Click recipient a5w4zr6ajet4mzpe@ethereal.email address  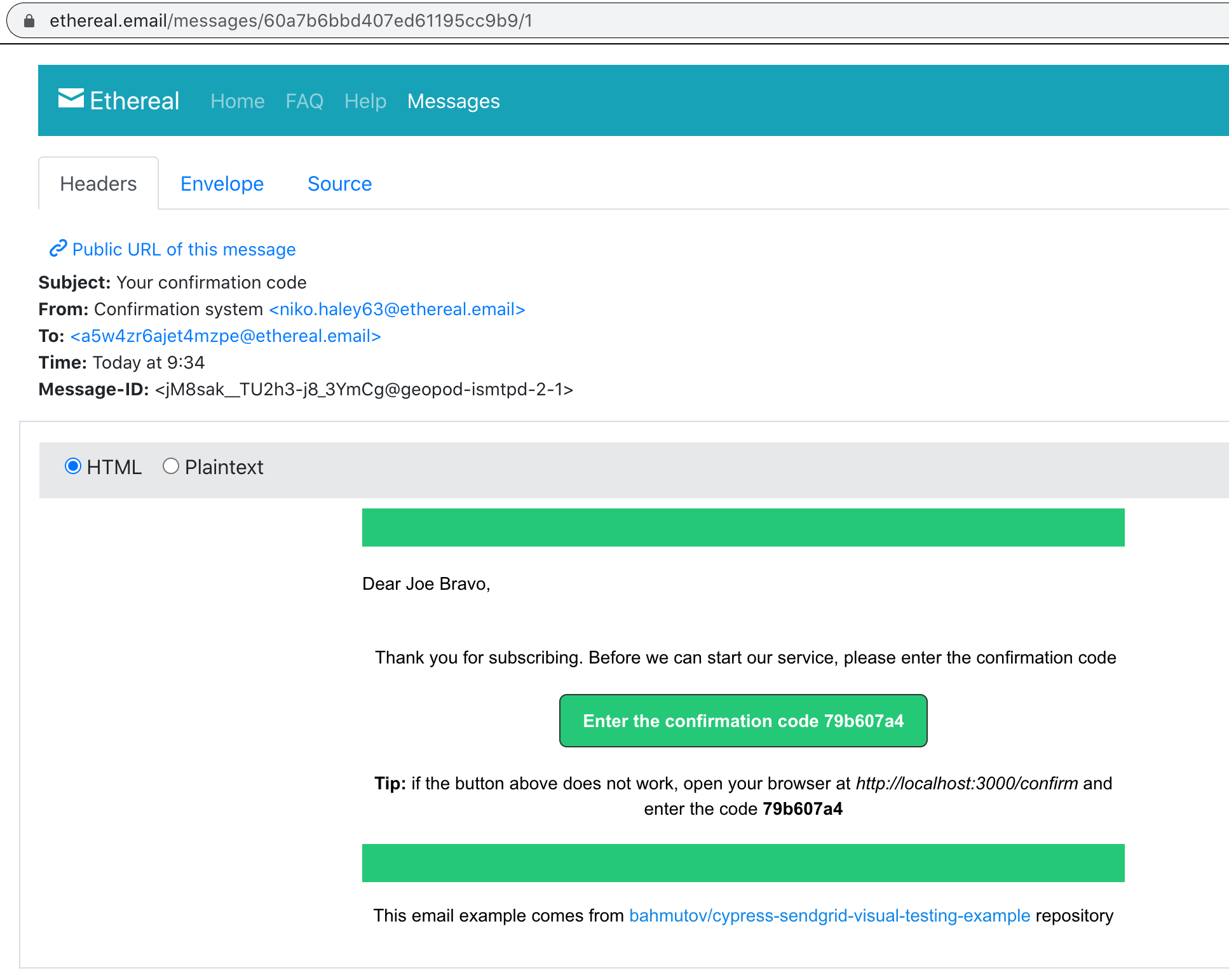[x=226, y=336]
